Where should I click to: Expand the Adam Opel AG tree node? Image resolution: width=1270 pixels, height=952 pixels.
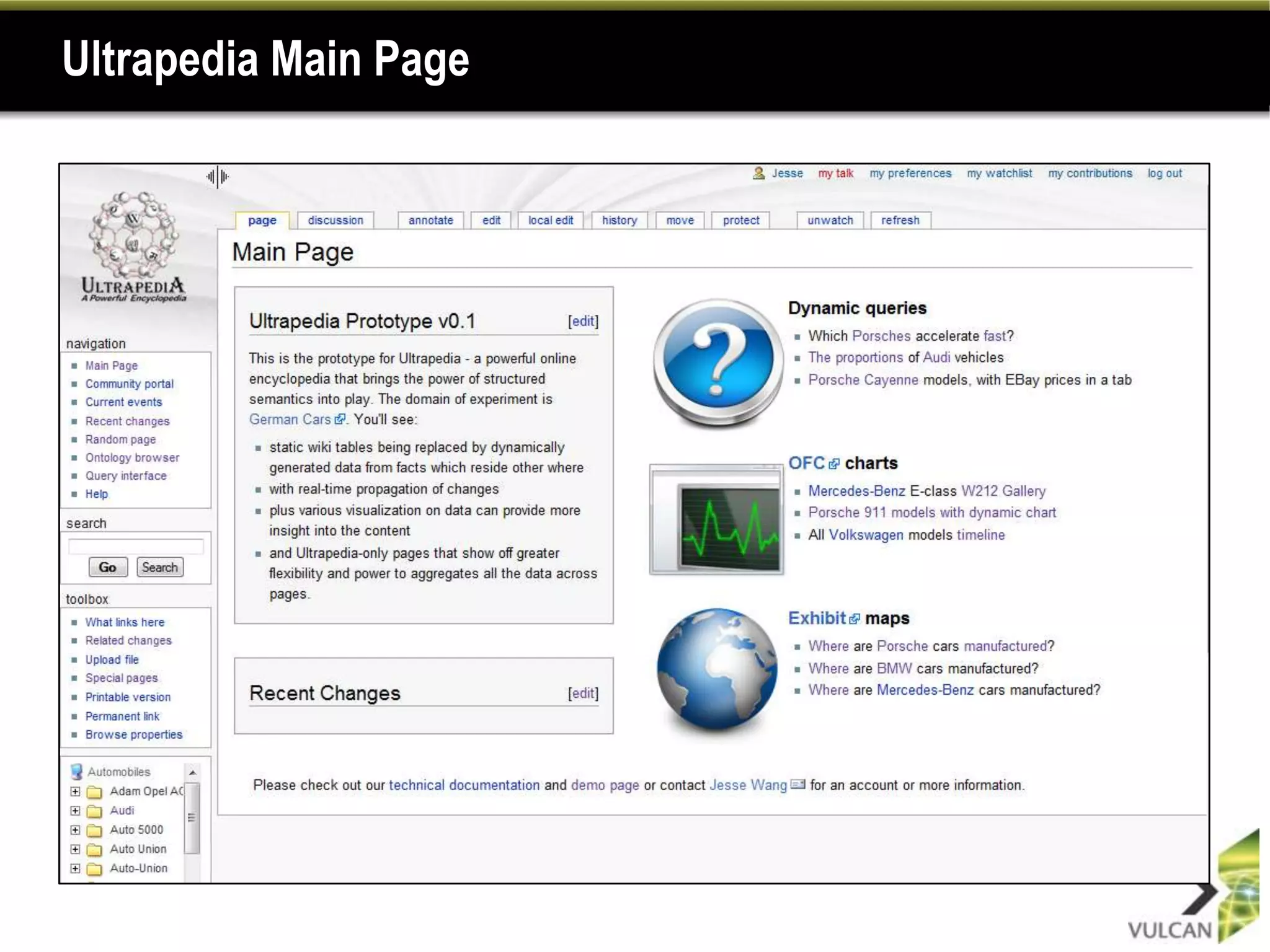(x=75, y=791)
